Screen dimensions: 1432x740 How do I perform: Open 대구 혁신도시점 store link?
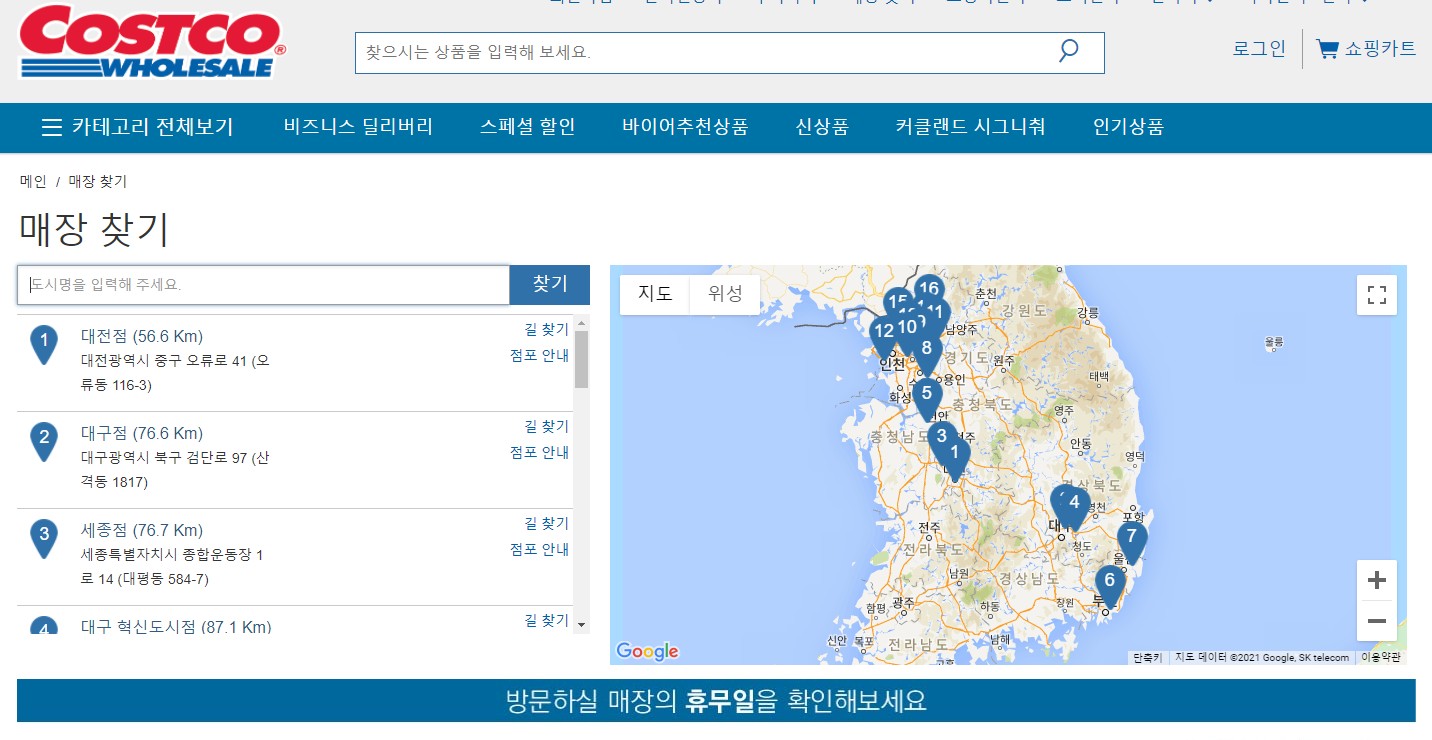pyautogui.click(x=176, y=627)
